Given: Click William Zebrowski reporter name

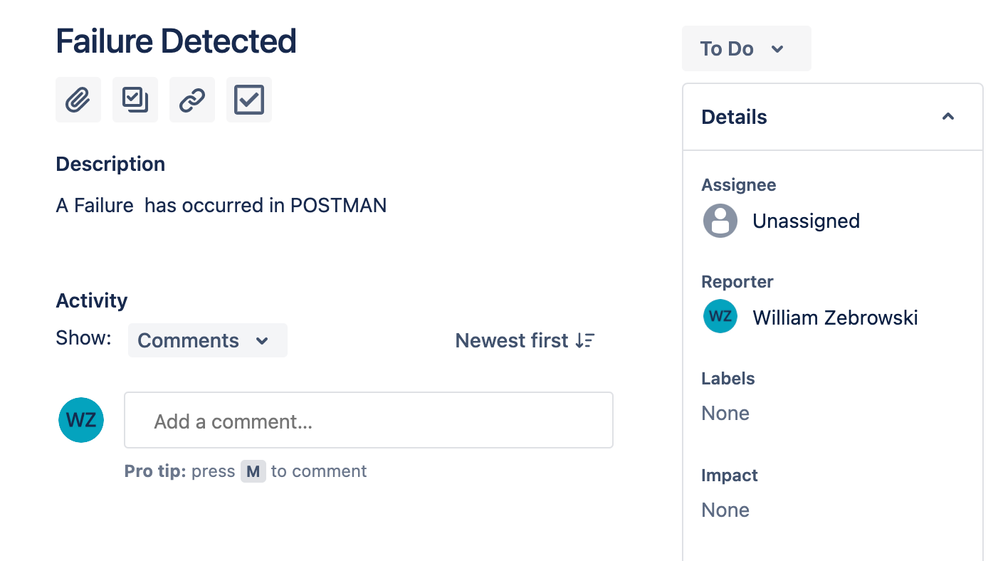Looking at the screenshot, I should click(835, 318).
